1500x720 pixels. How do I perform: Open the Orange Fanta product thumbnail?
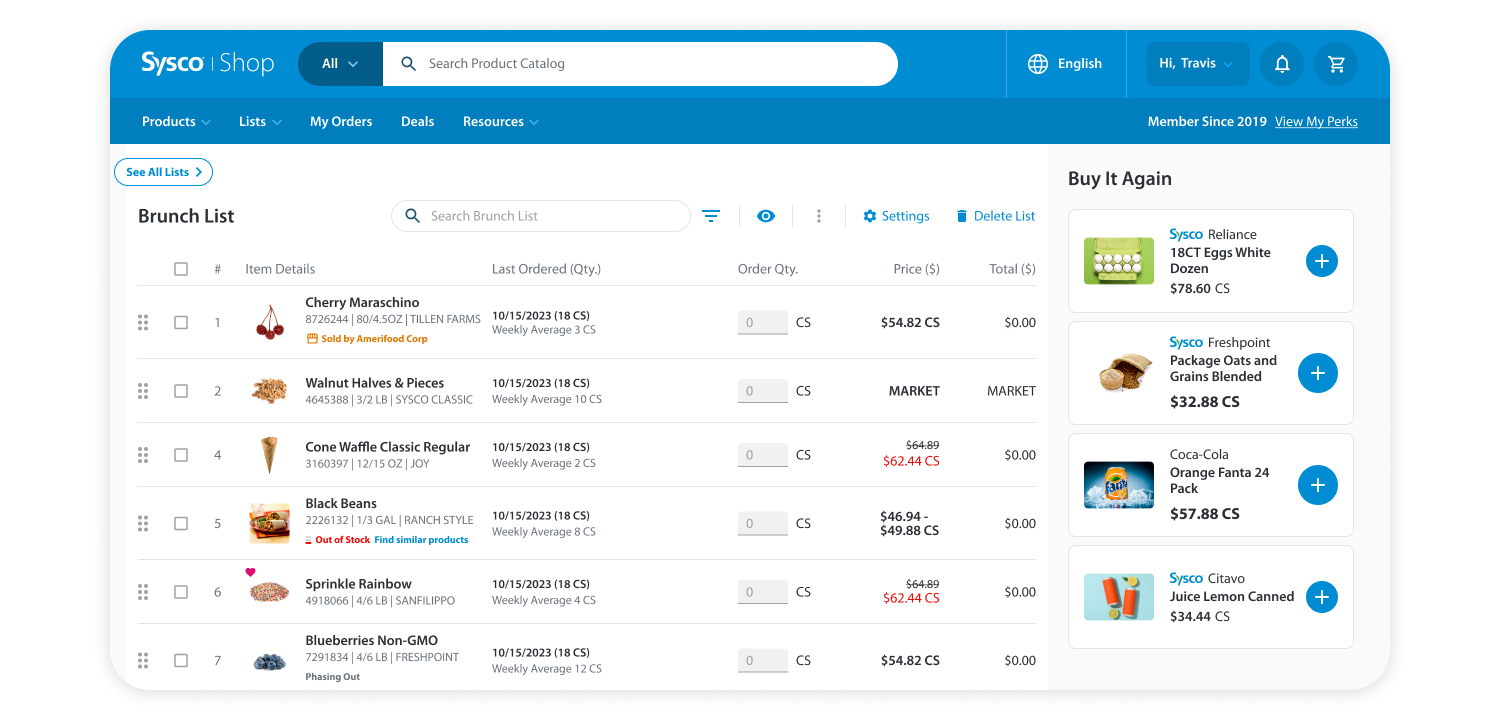[x=1119, y=485]
